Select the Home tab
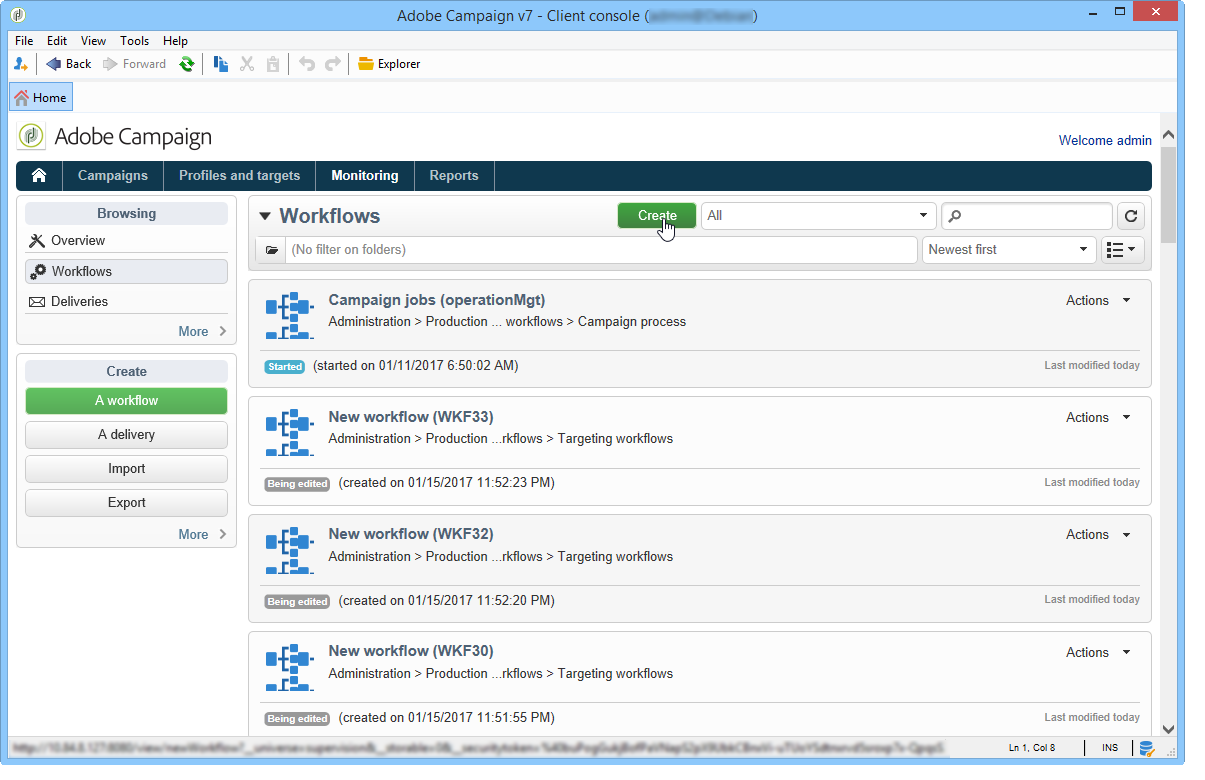This screenshot has width=1205, height=780. [41, 97]
